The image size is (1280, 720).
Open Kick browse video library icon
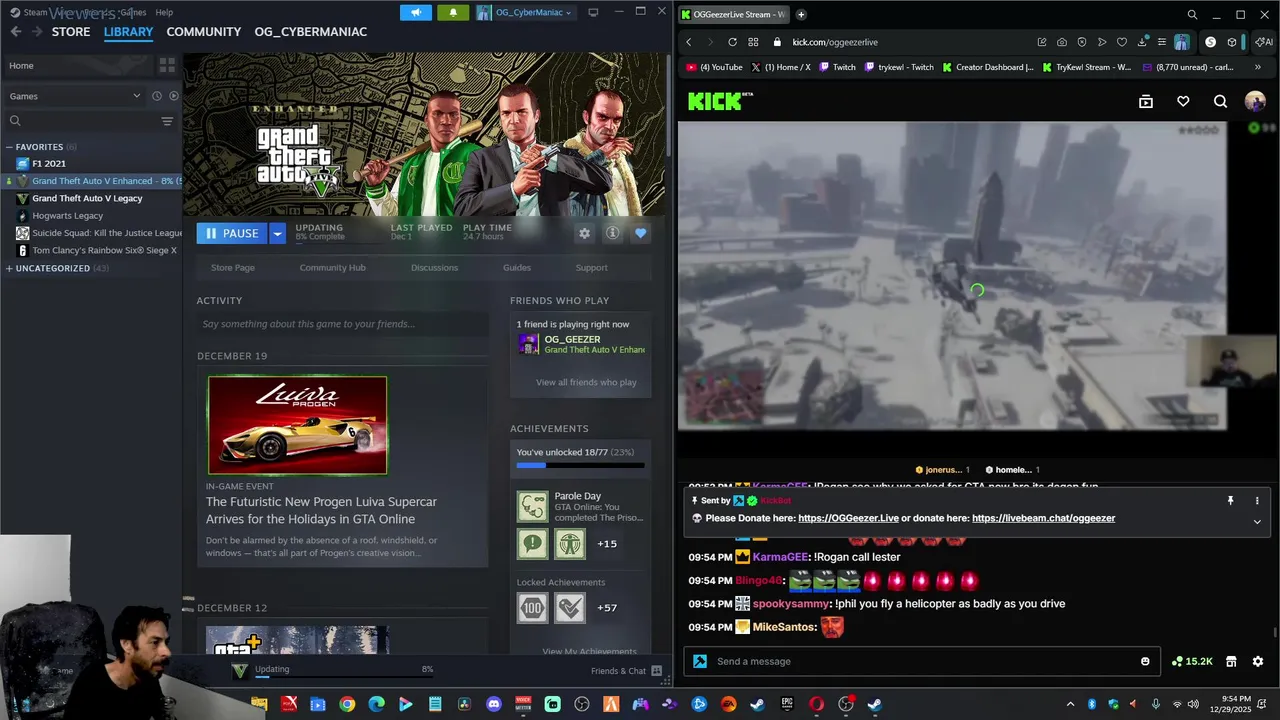coord(1146,101)
